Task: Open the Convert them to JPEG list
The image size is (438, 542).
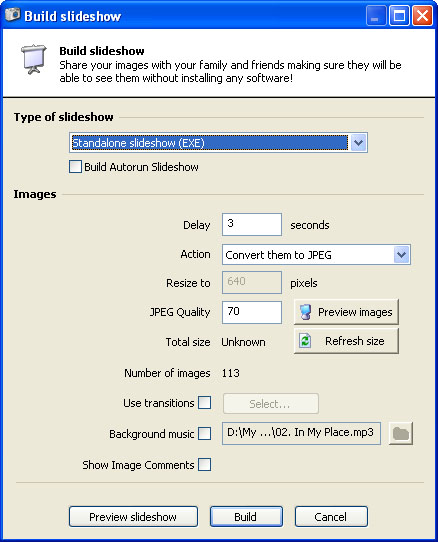Action: click(x=316, y=255)
